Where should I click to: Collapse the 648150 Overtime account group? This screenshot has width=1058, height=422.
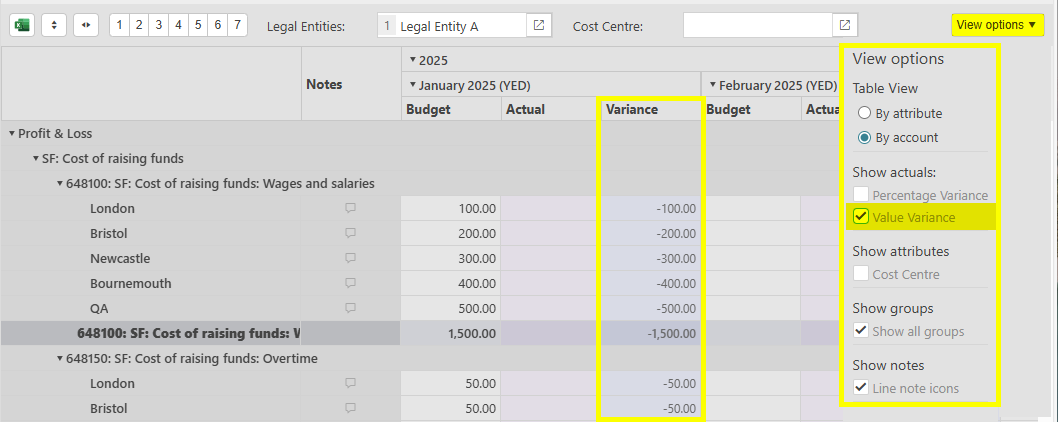[59, 358]
